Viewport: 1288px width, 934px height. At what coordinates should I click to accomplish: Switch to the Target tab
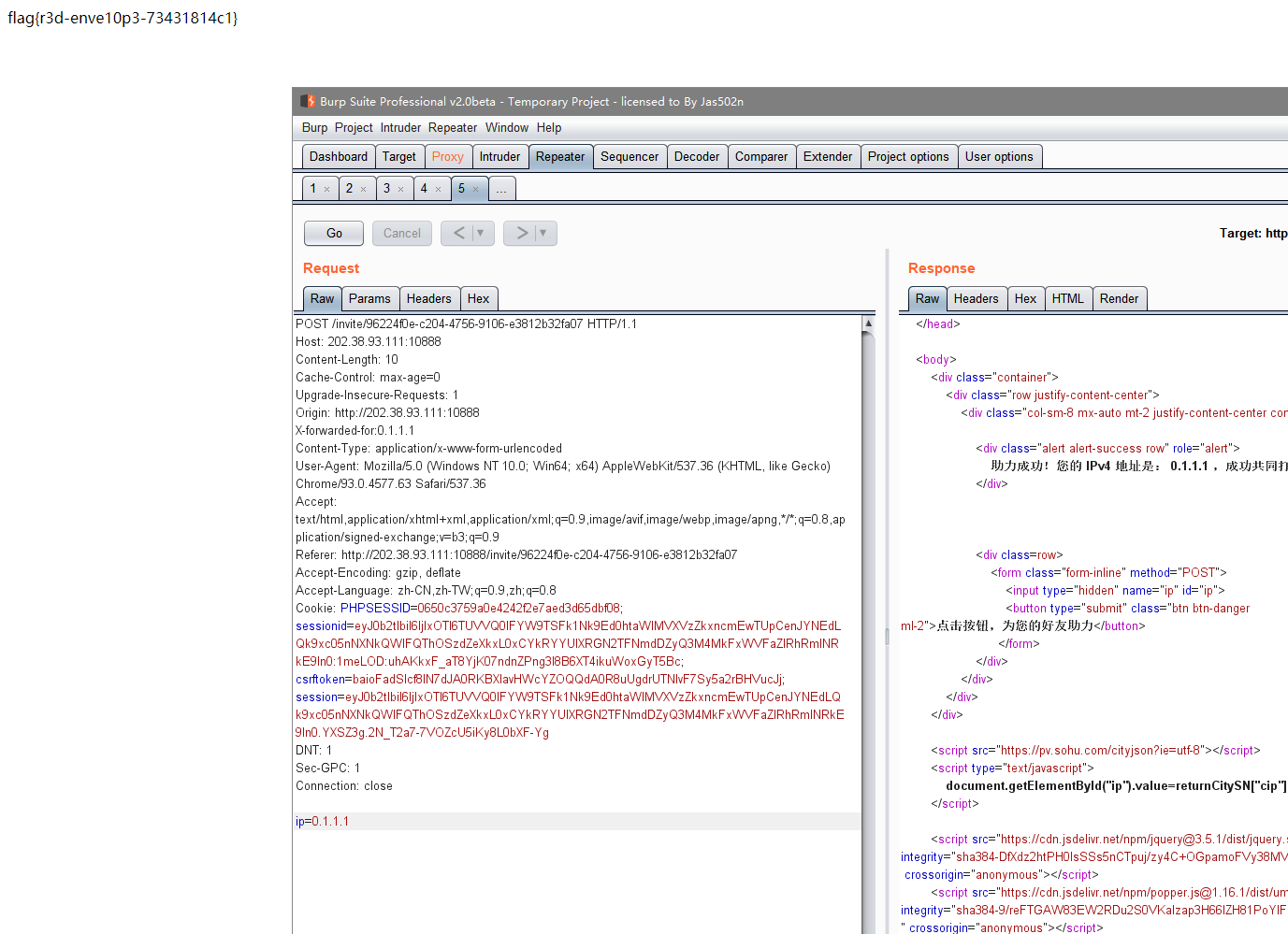click(399, 156)
